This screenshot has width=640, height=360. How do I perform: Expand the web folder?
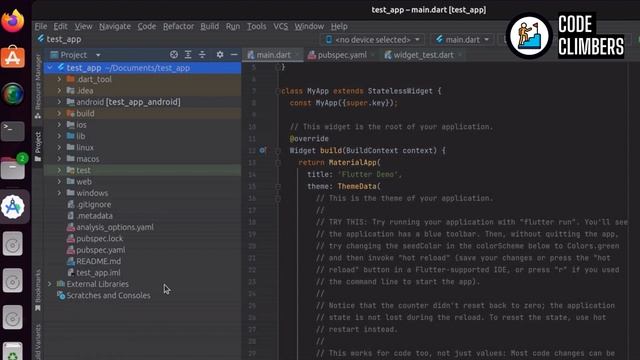coord(60,182)
